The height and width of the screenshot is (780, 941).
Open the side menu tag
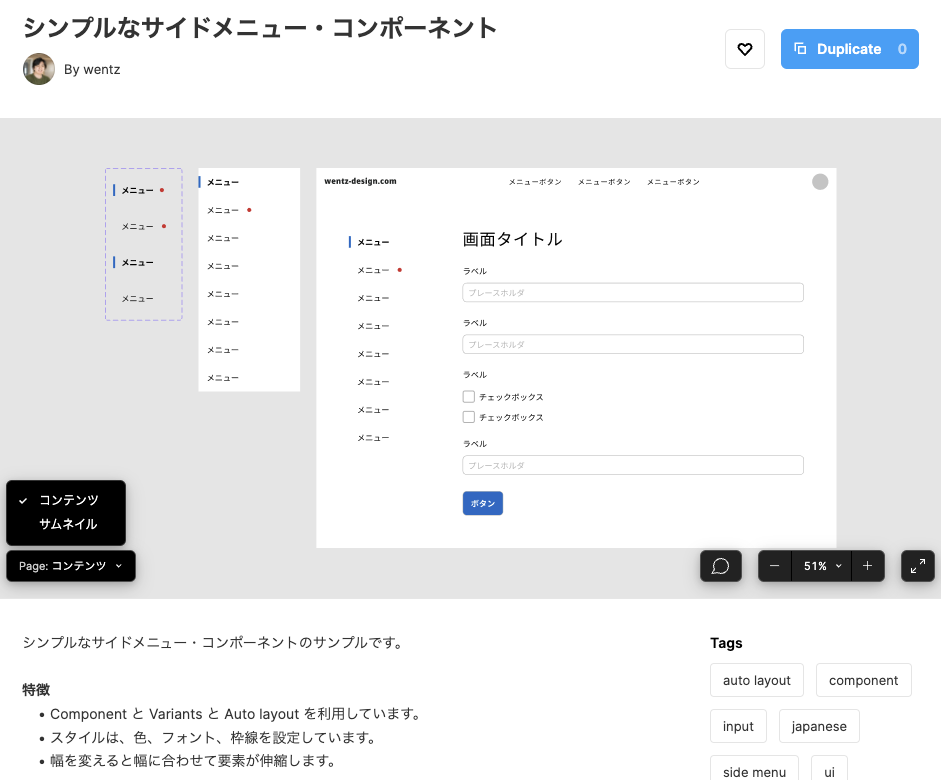[x=754, y=770]
